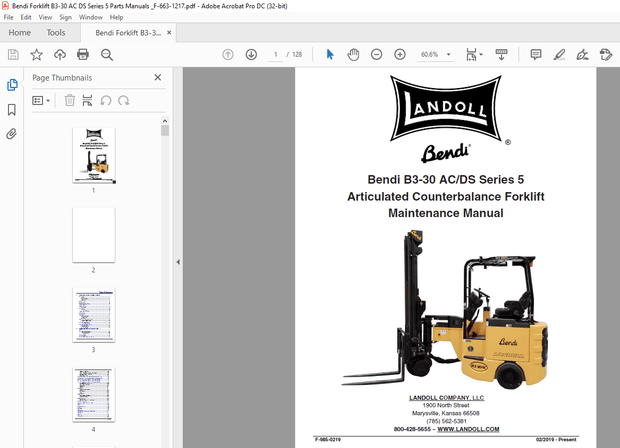Screen dimensions: 620x448
Task: Select blank page 2 thumbnail
Action: tap(94, 235)
